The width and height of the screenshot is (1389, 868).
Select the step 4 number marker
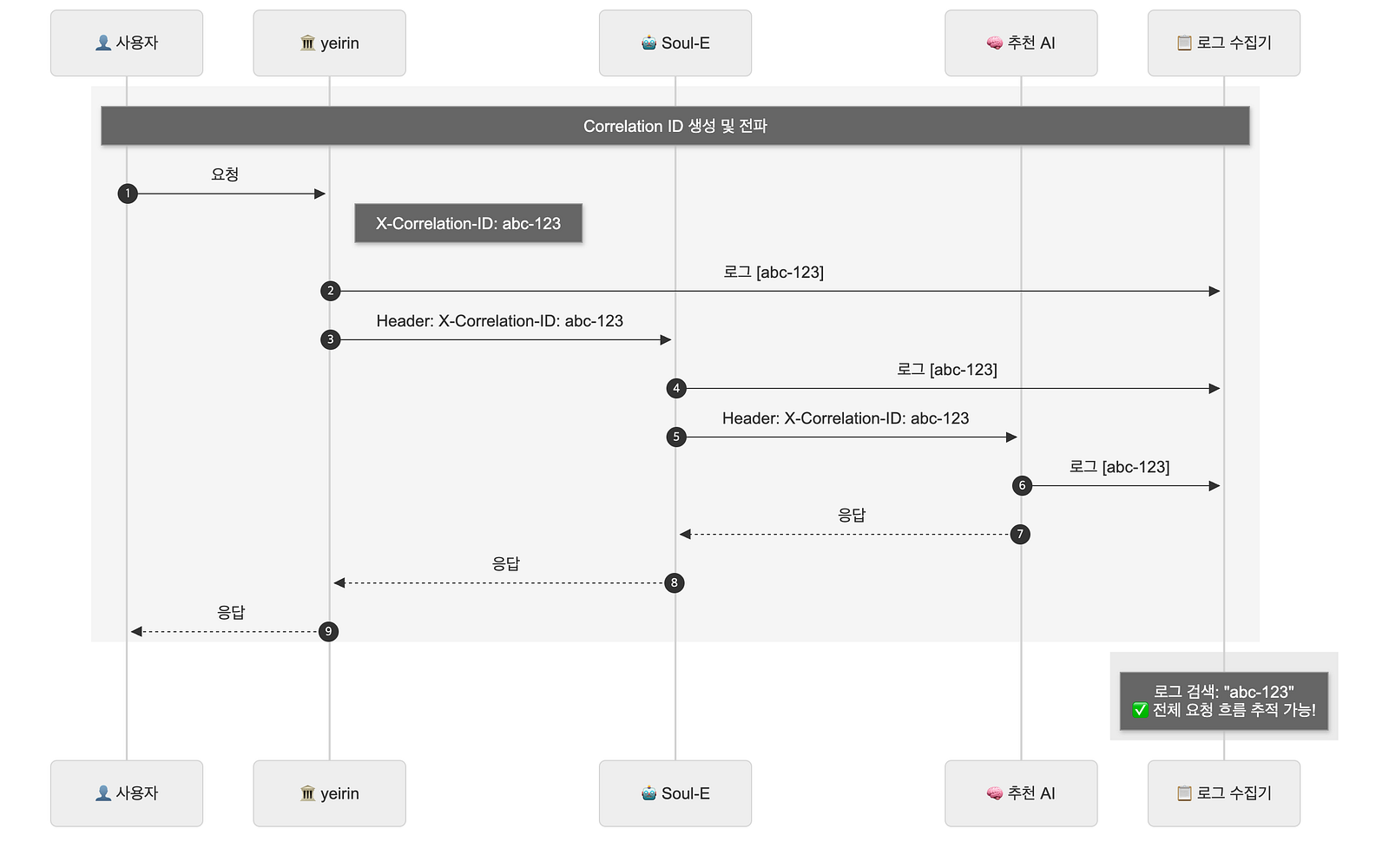click(x=676, y=388)
